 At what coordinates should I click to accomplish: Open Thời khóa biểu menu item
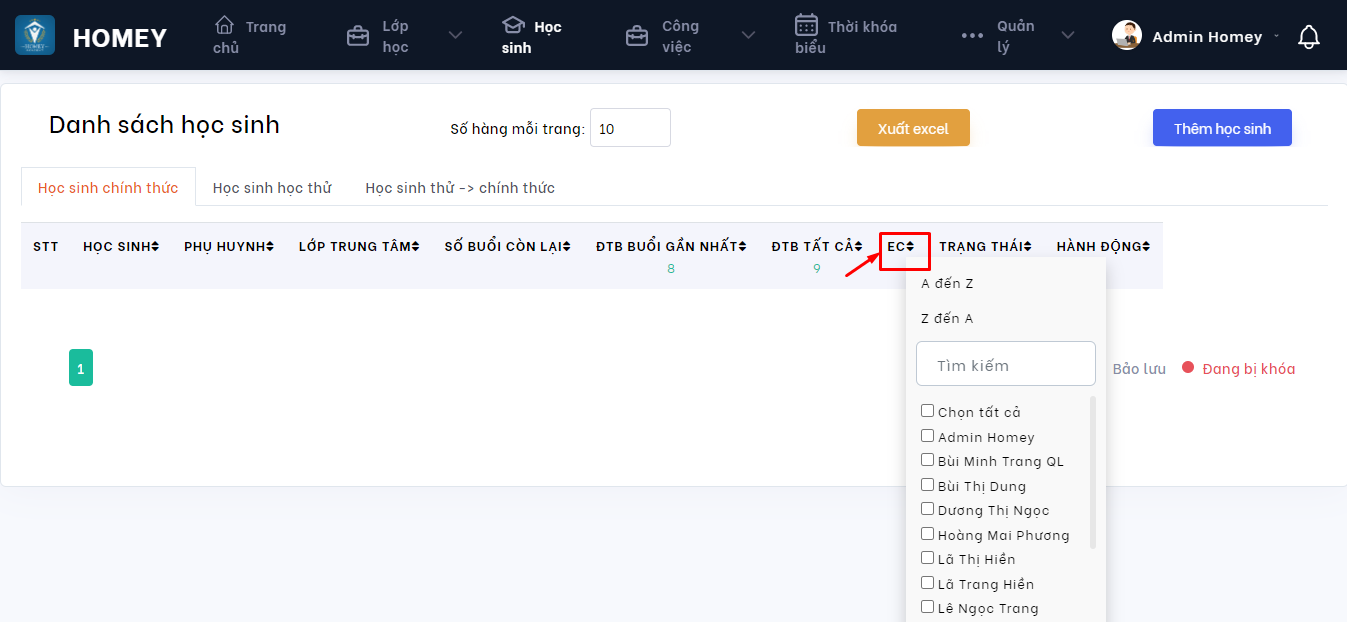point(845,36)
